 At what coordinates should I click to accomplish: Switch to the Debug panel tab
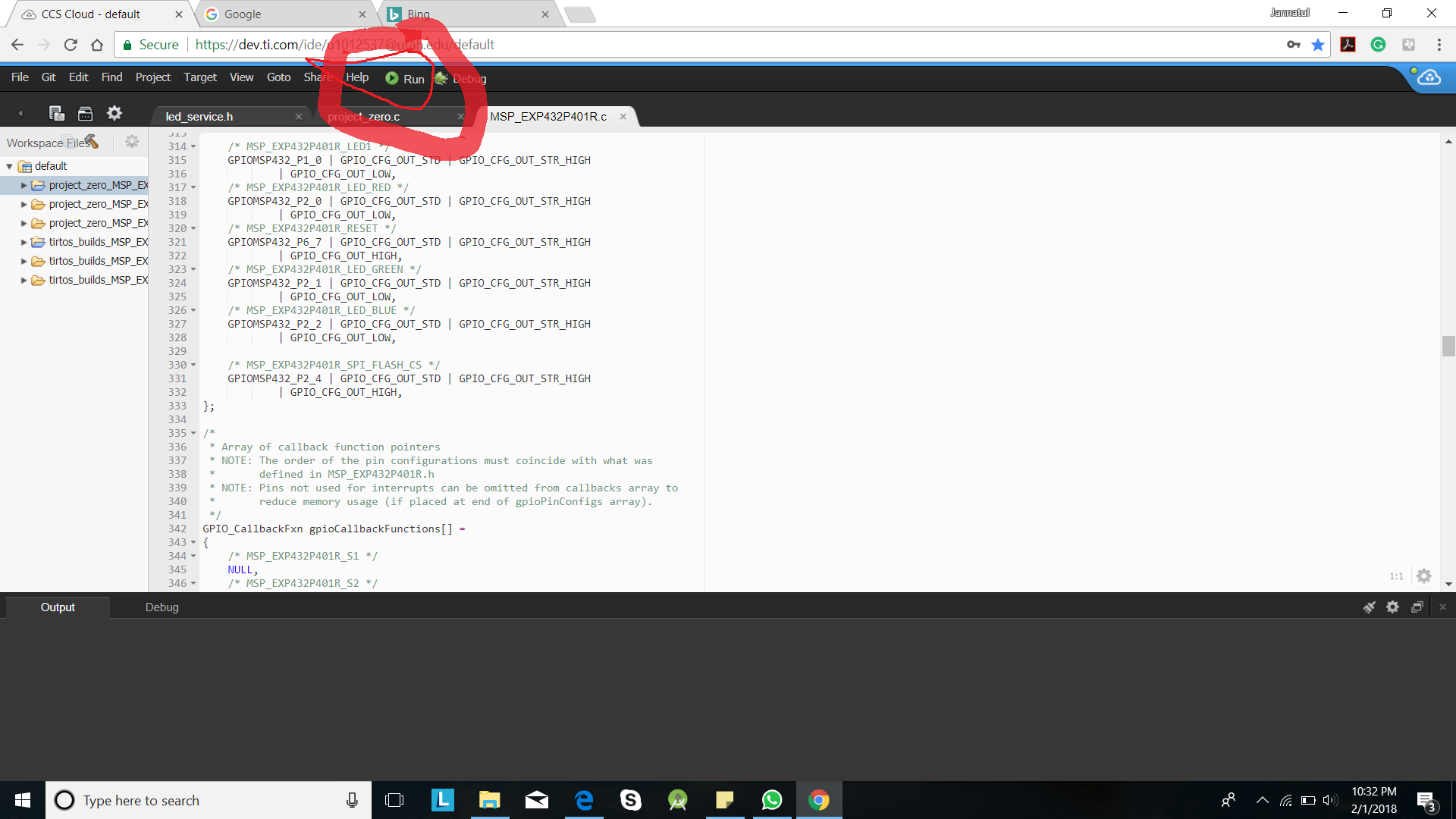(162, 607)
